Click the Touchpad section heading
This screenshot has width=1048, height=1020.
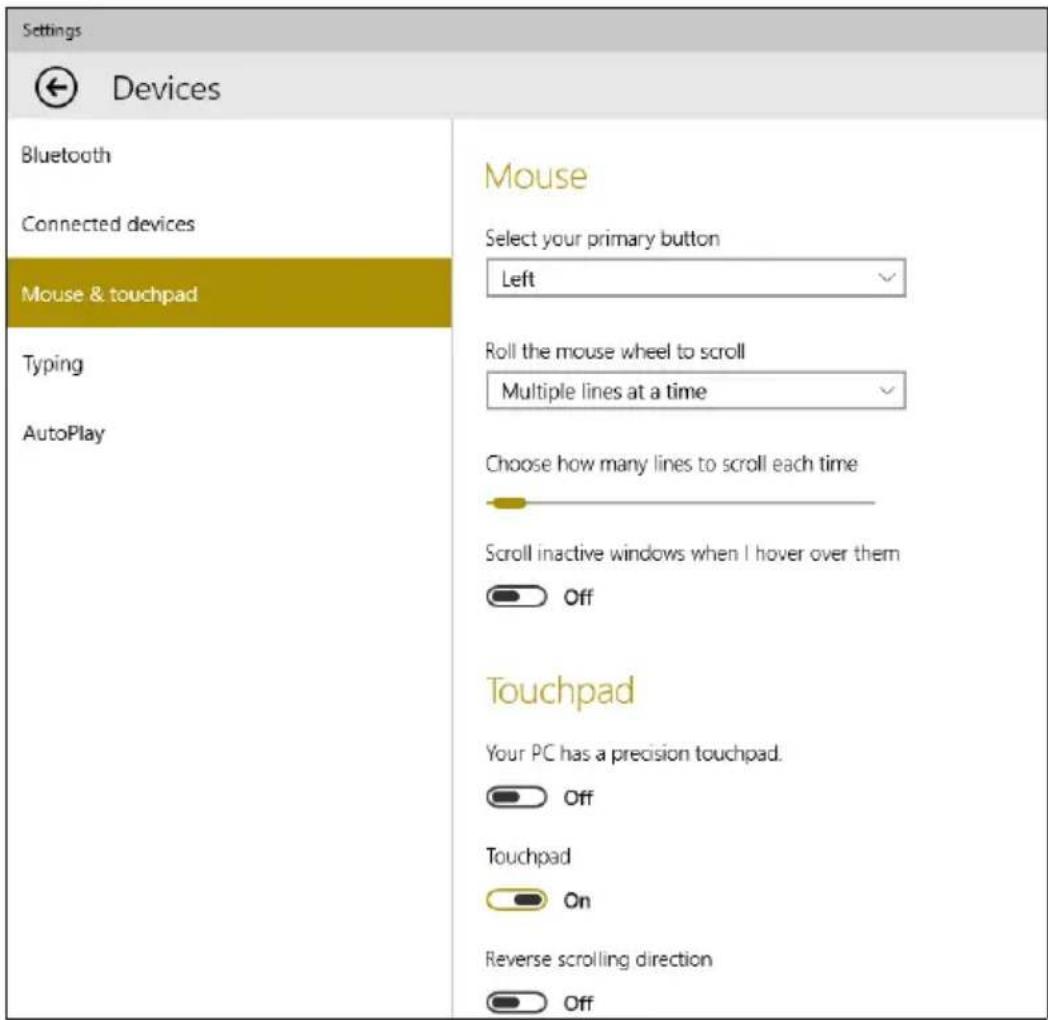tap(560, 690)
